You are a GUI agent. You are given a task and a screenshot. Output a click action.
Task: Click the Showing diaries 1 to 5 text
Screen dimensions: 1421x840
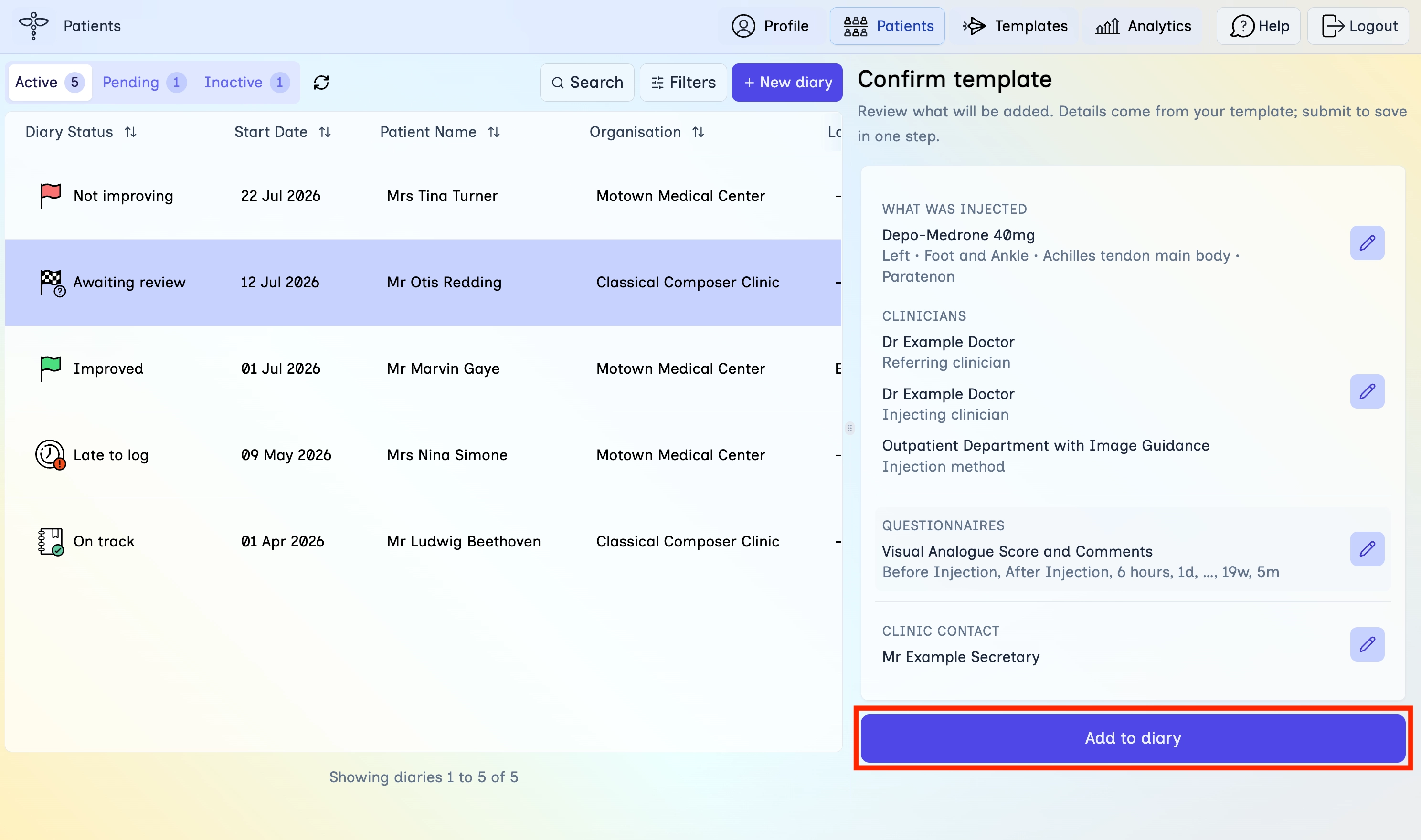point(424,777)
